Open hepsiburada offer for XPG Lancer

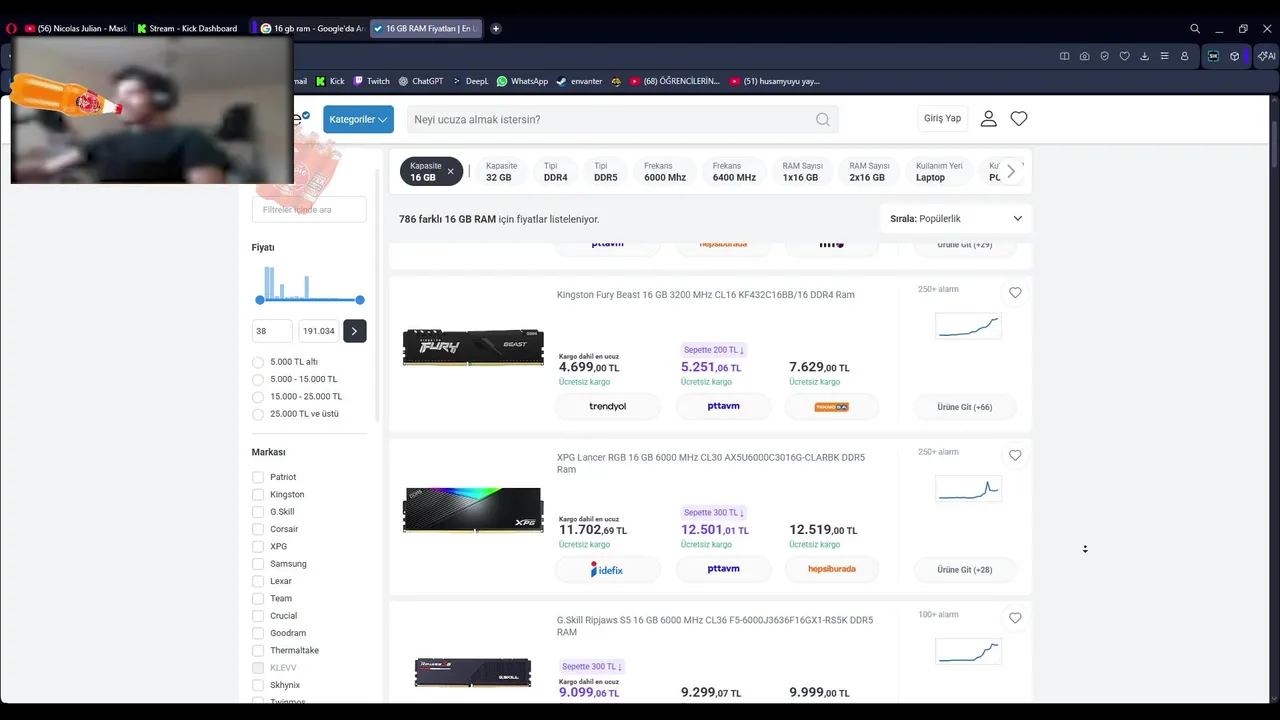pyautogui.click(x=832, y=569)
